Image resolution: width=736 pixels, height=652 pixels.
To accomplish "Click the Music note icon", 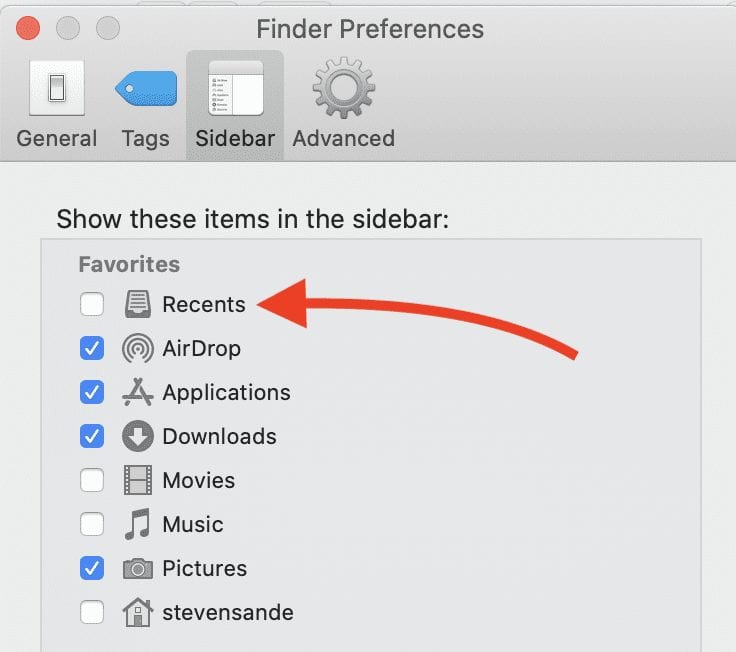I will click(138, 524).
